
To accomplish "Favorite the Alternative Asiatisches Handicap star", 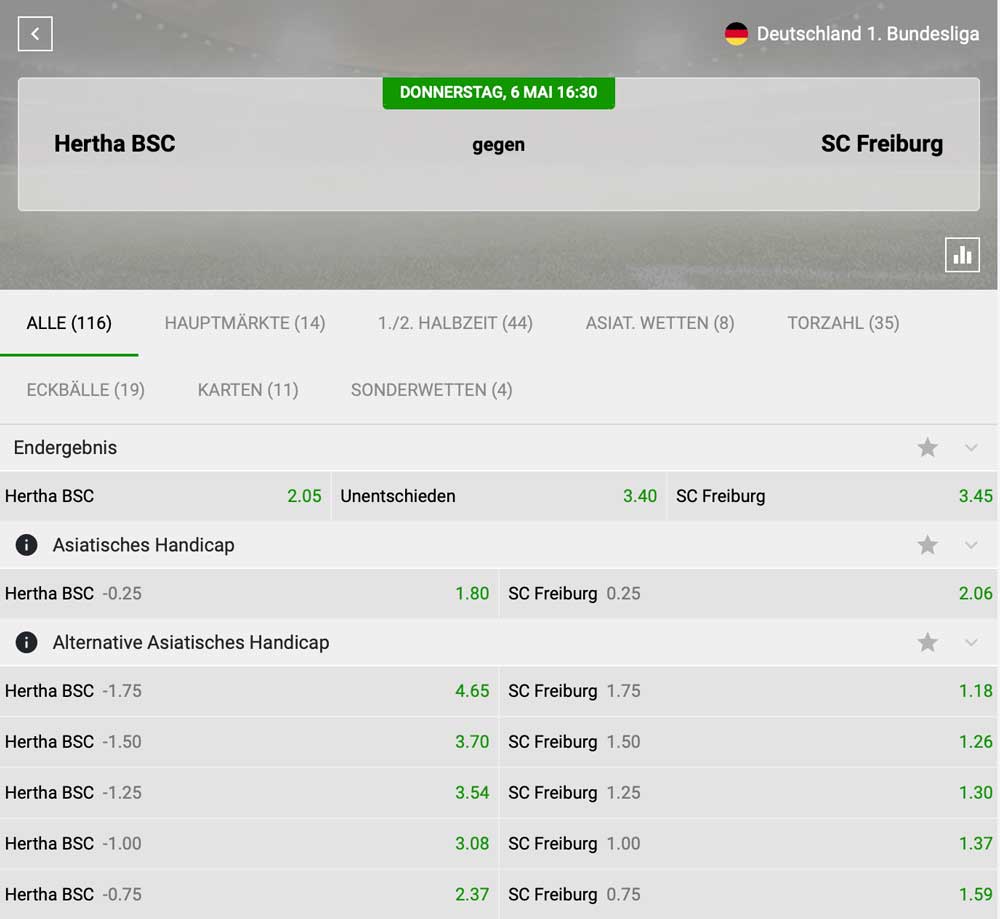I will click(x=927, y=642).
